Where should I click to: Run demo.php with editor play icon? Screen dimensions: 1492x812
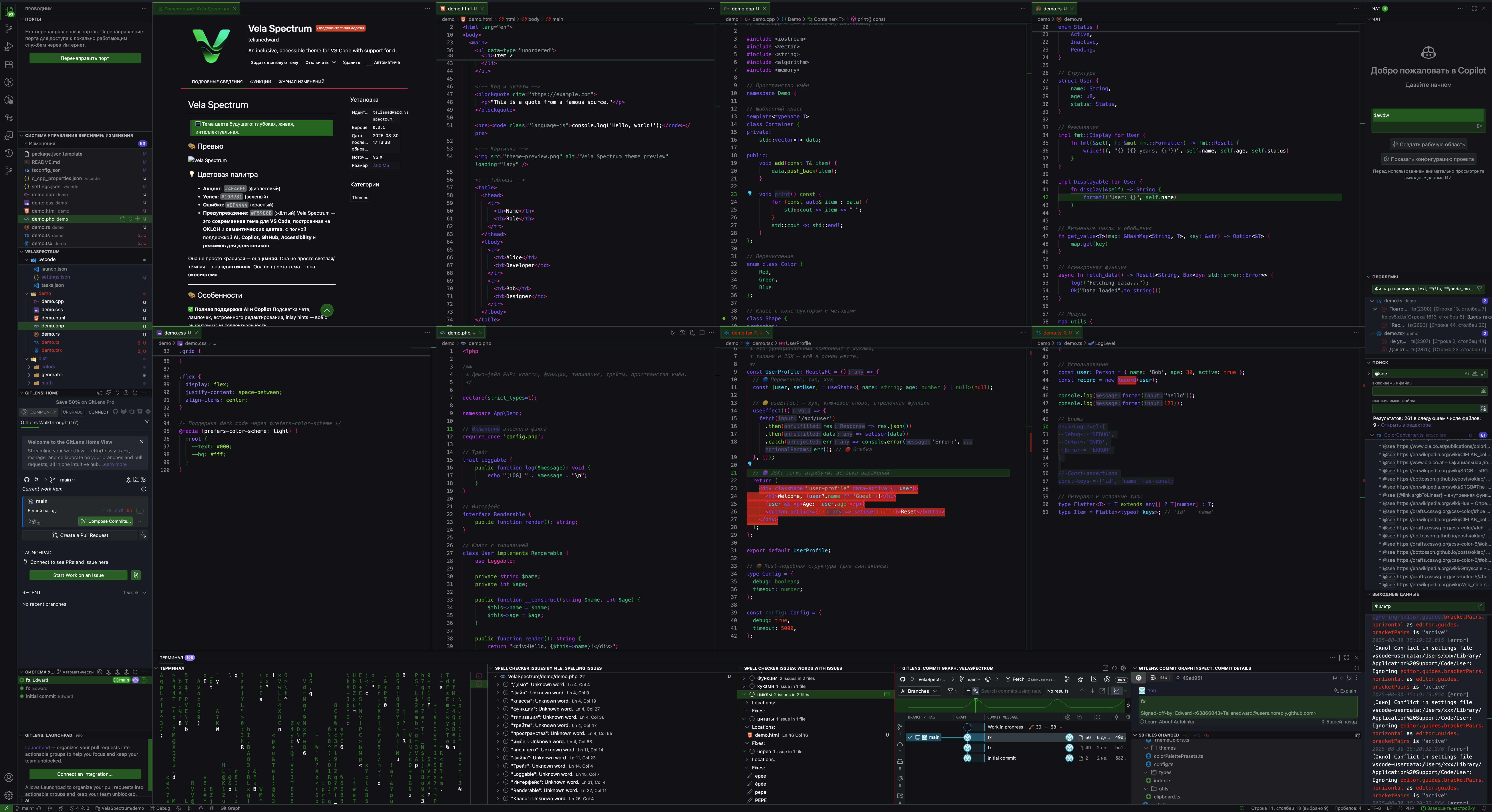coord(672,333)
